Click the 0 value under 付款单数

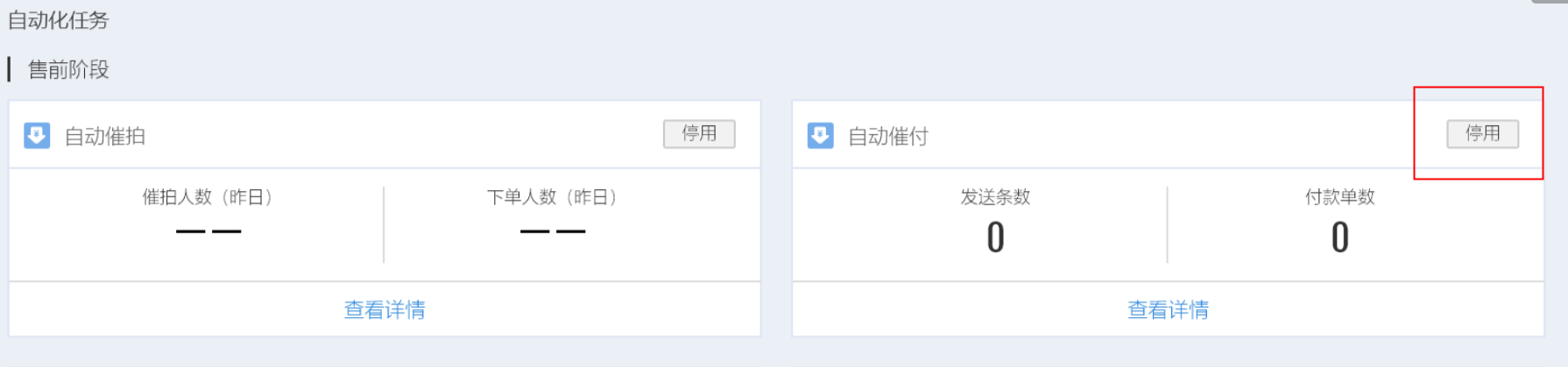[x=1339, y=237]
